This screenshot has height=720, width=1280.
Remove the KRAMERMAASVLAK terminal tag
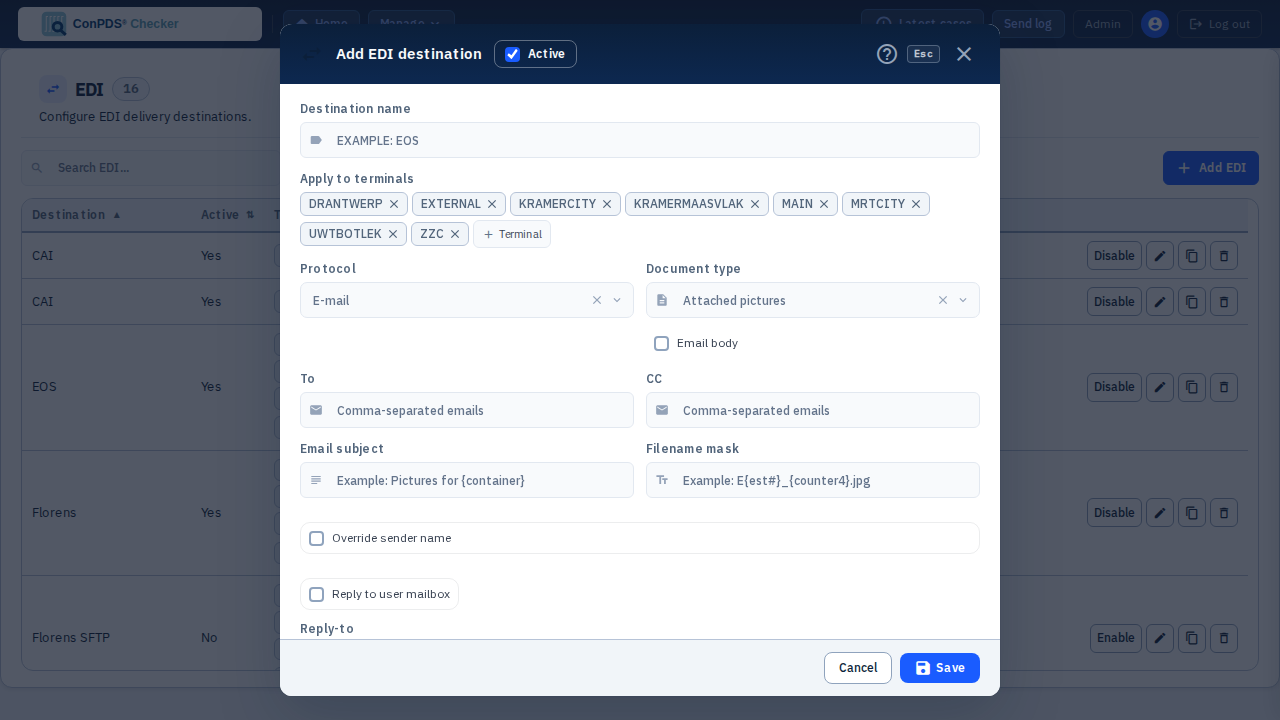pos(755,204)
